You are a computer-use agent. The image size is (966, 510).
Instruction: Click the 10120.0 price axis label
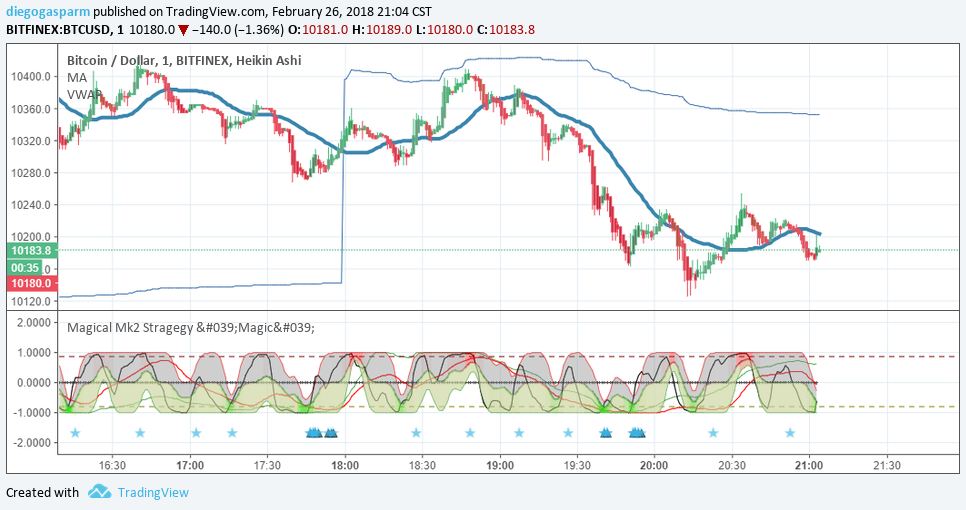(x=30, y=301)
